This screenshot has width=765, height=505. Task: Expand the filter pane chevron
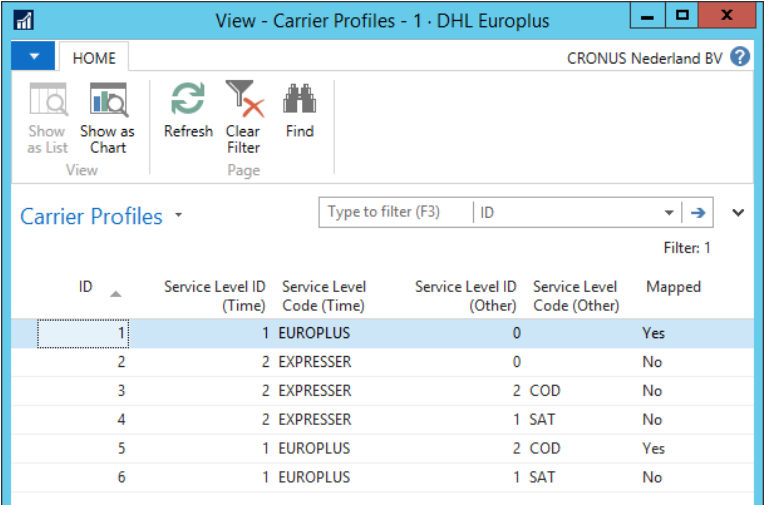pos(739,212)
